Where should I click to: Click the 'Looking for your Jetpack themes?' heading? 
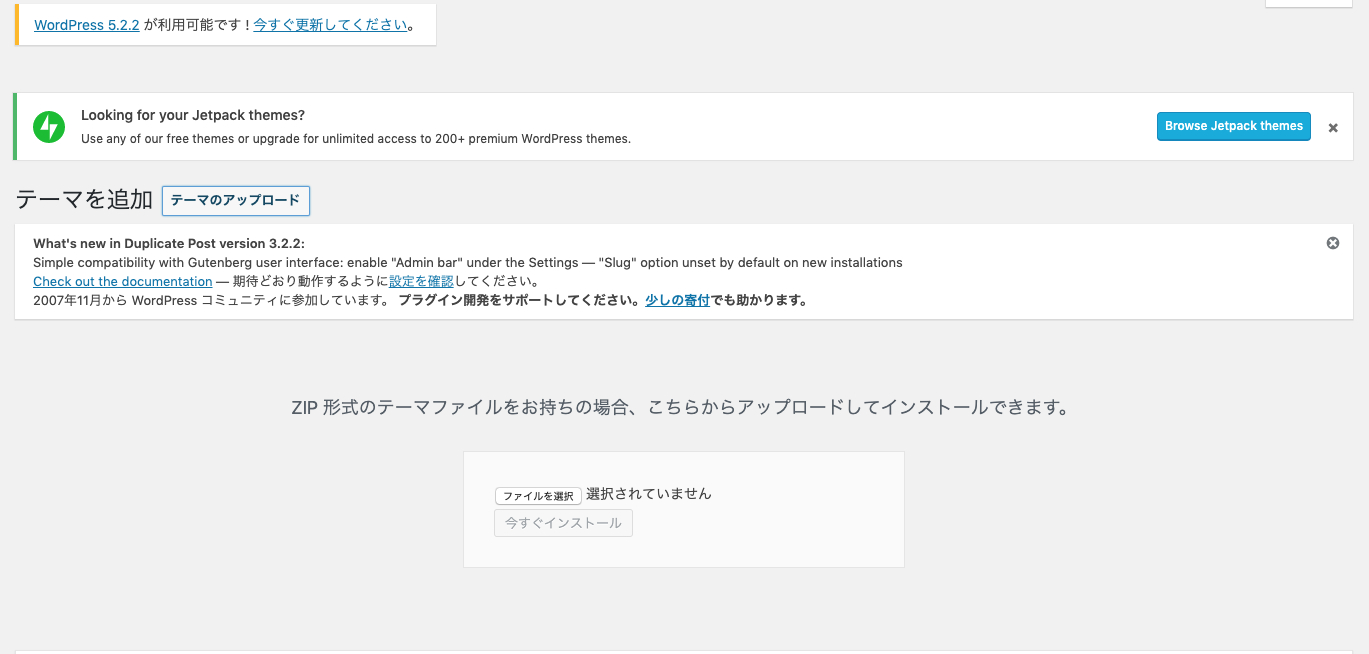[x=193, y=116]
